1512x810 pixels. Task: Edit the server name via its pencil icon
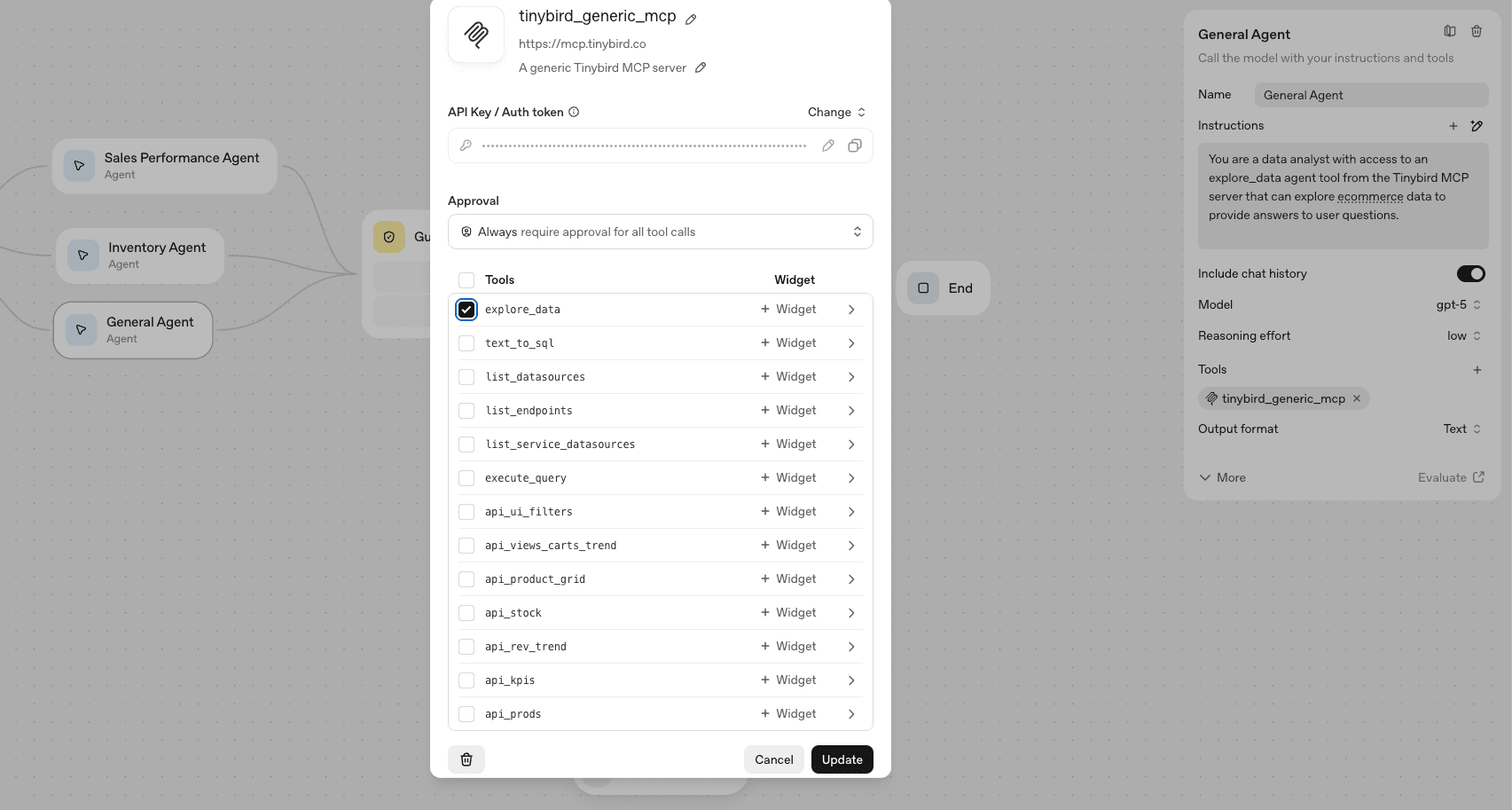(x=691, y=17)
